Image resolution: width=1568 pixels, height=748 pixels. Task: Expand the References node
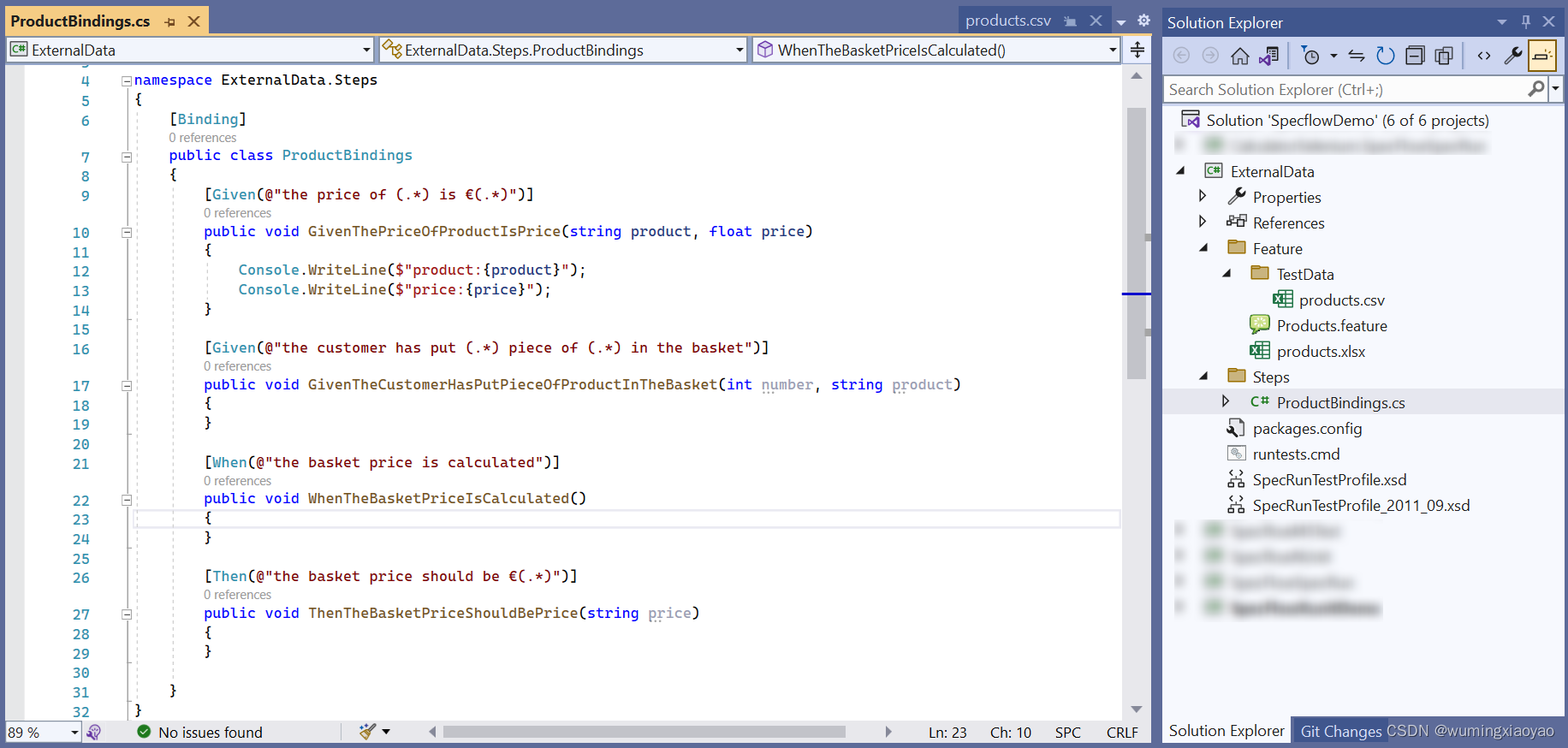[x=1203, y=222]
